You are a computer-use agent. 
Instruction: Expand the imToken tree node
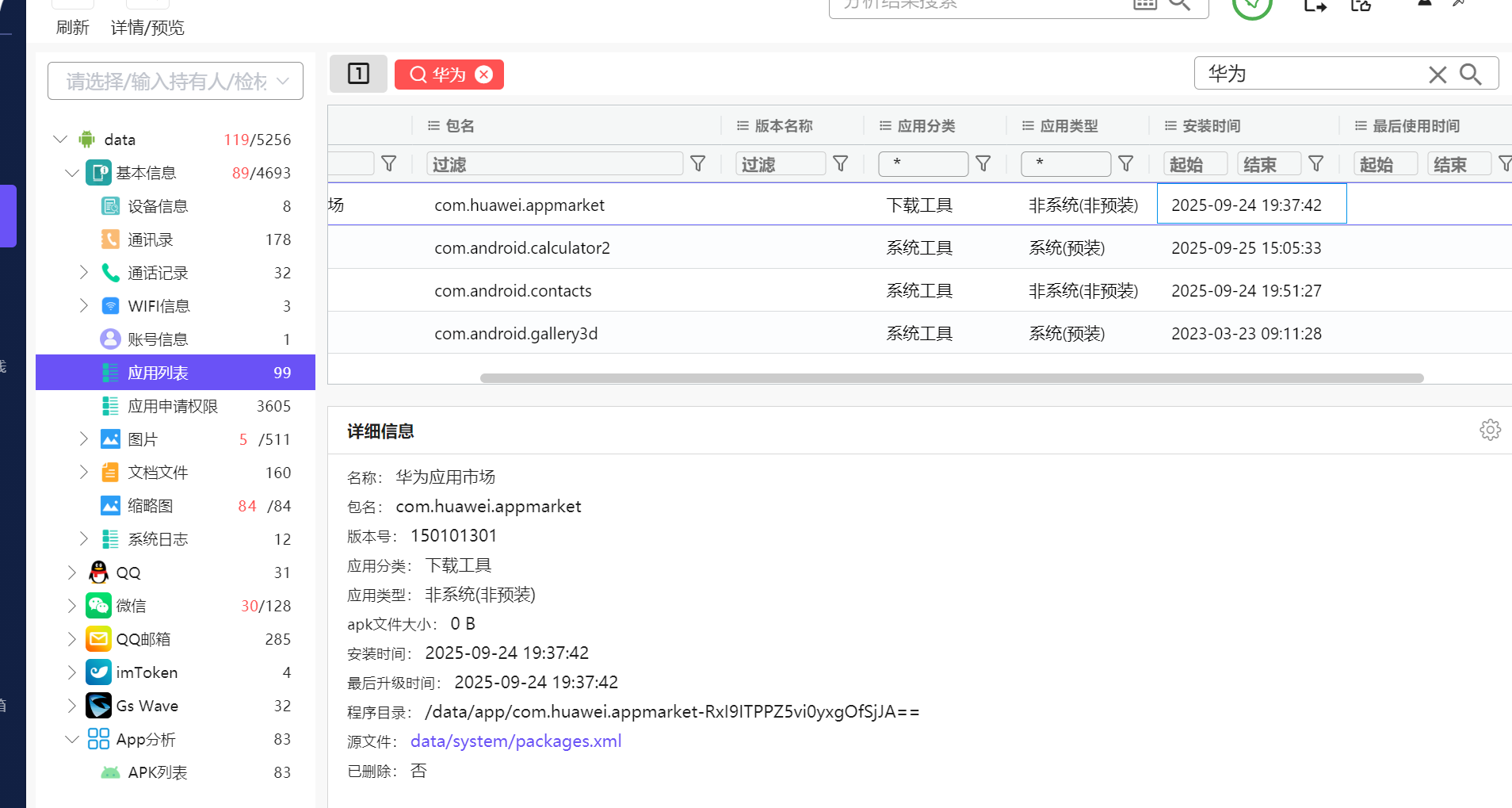click(x=72, y=672)
